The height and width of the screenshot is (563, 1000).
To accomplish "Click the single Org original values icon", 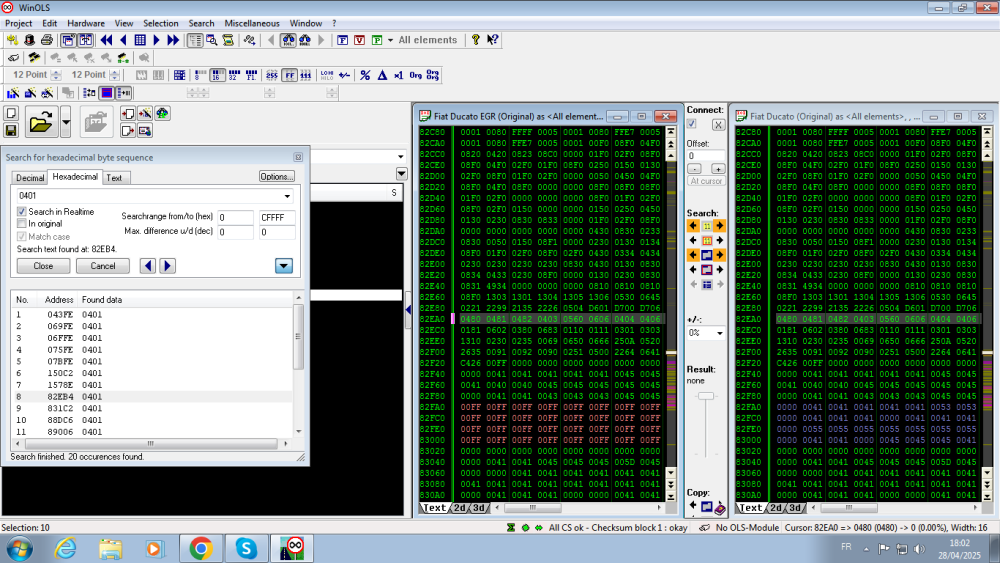I will point(416,75).
